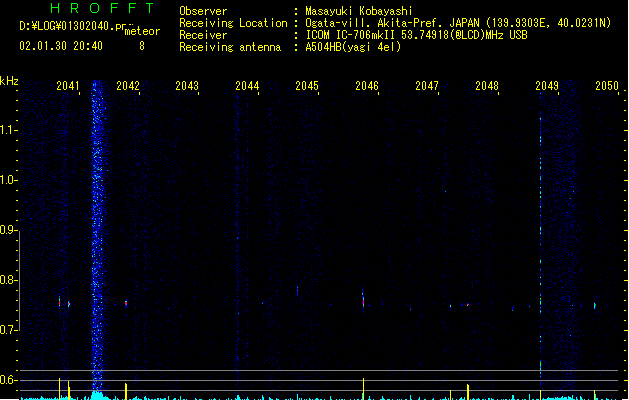Click the 0.9 kHz axis label
The image size is (629, 400).
pyautogui.click(x=8, y=230)
